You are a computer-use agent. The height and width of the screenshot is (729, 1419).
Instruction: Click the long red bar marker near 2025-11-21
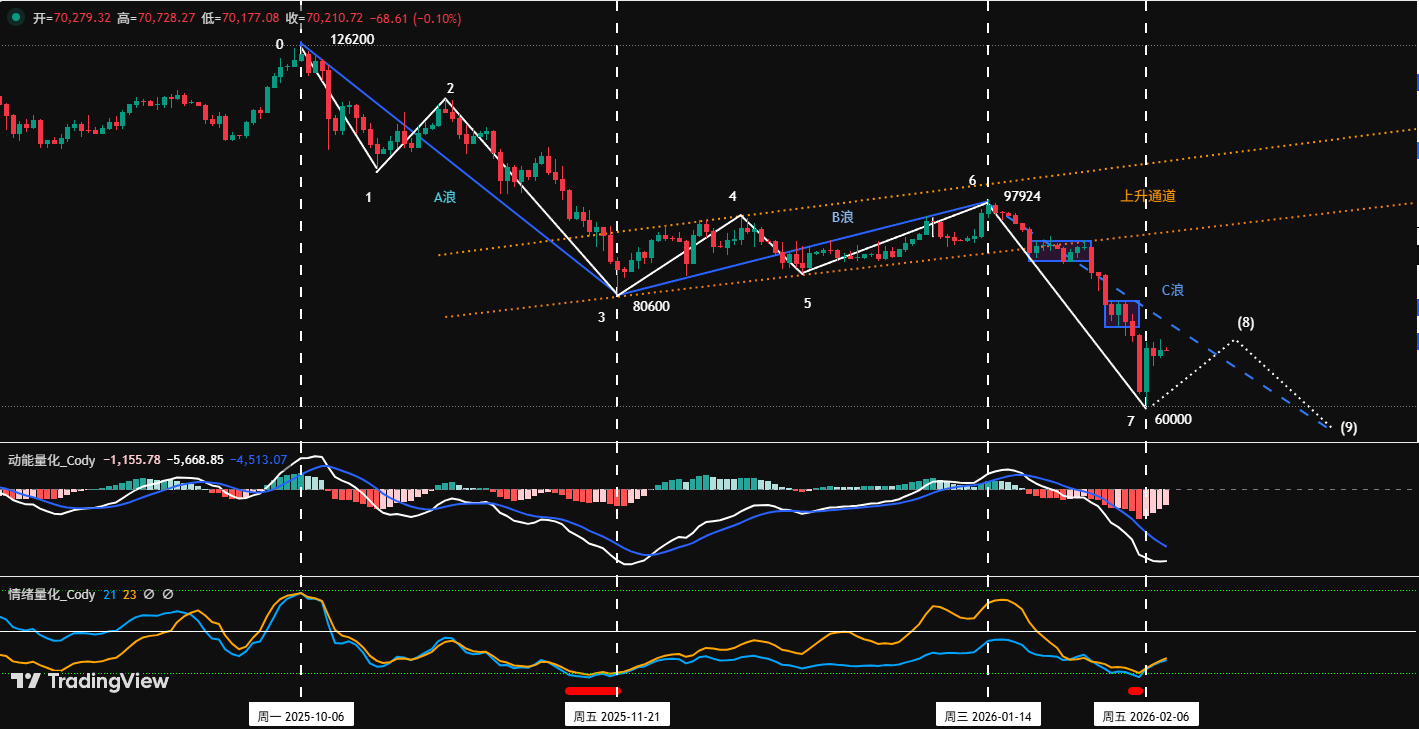pyautogui.click(x=592, y=690)
